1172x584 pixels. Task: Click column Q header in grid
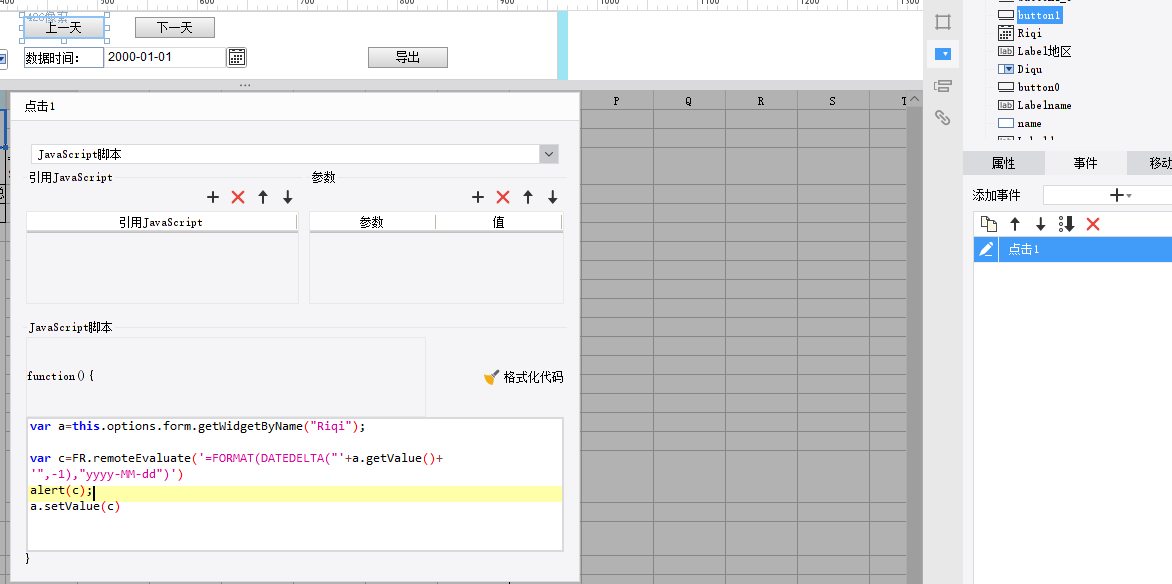point(689,100)
